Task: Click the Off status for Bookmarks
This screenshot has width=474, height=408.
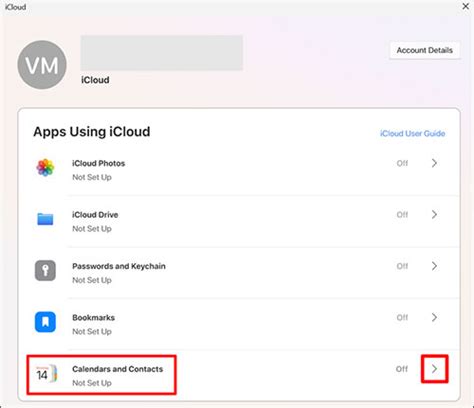Action: click(x=402, y=318)
